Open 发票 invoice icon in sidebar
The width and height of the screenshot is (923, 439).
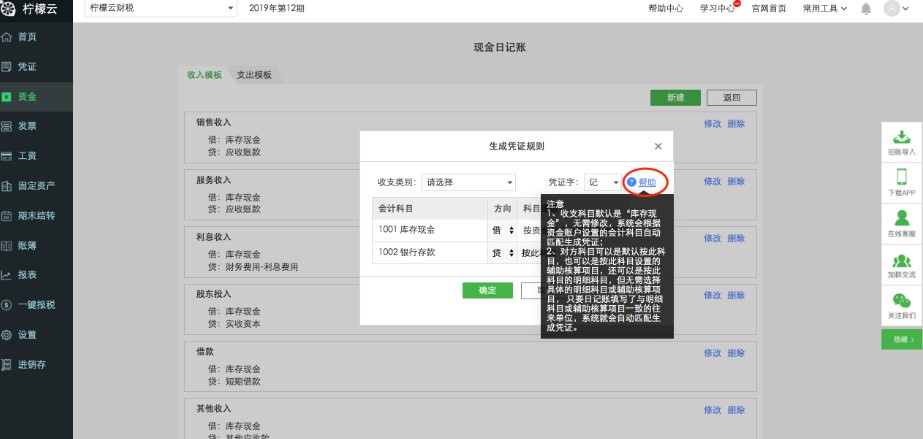pos(6,126)
